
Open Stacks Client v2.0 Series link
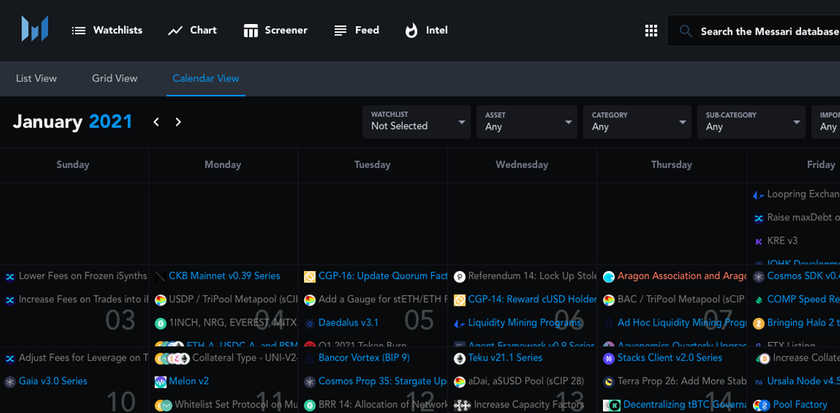pyautogui.click(x=670, y=358)
